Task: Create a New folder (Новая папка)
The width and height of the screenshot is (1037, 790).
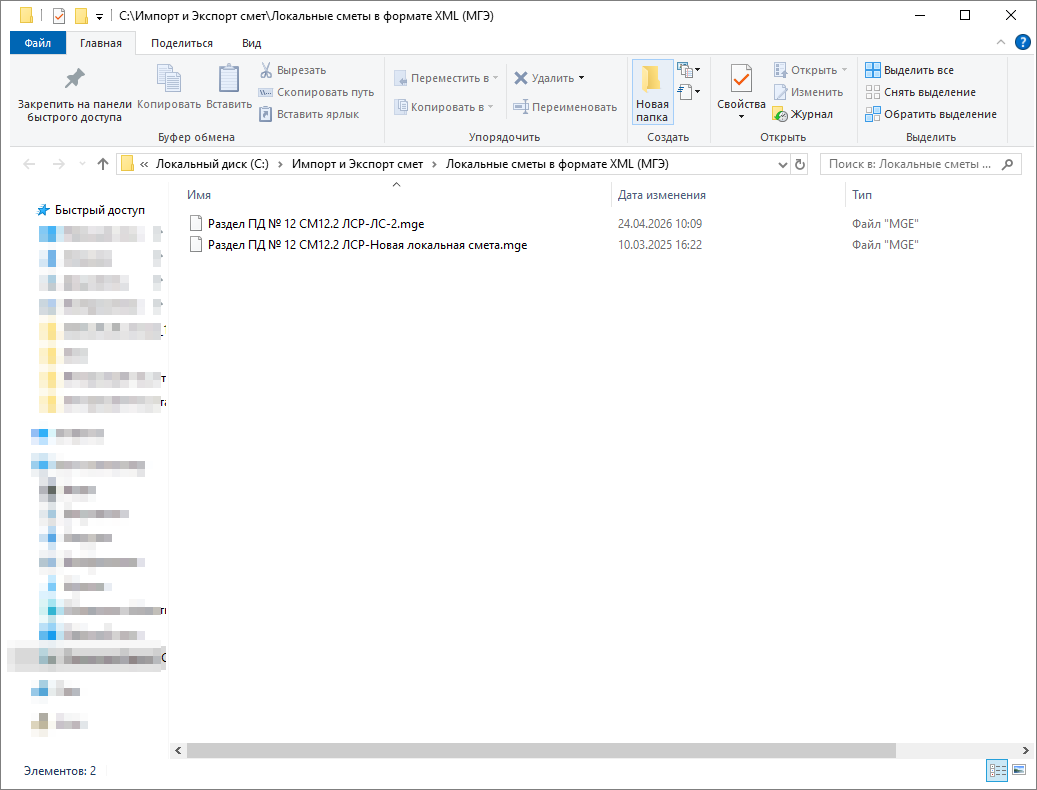Action: (x=652, y=93)
